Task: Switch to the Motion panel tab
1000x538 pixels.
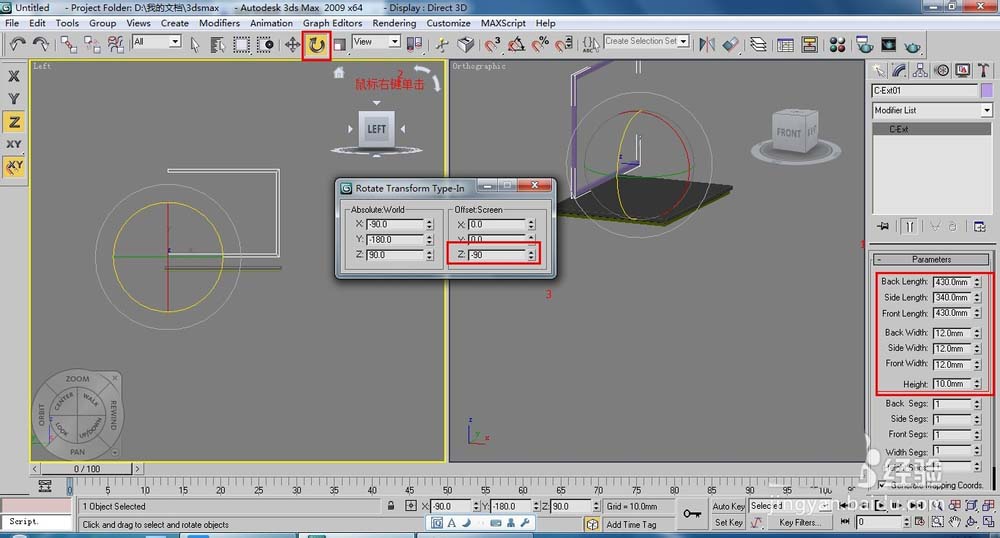Action: click(941, 70)
